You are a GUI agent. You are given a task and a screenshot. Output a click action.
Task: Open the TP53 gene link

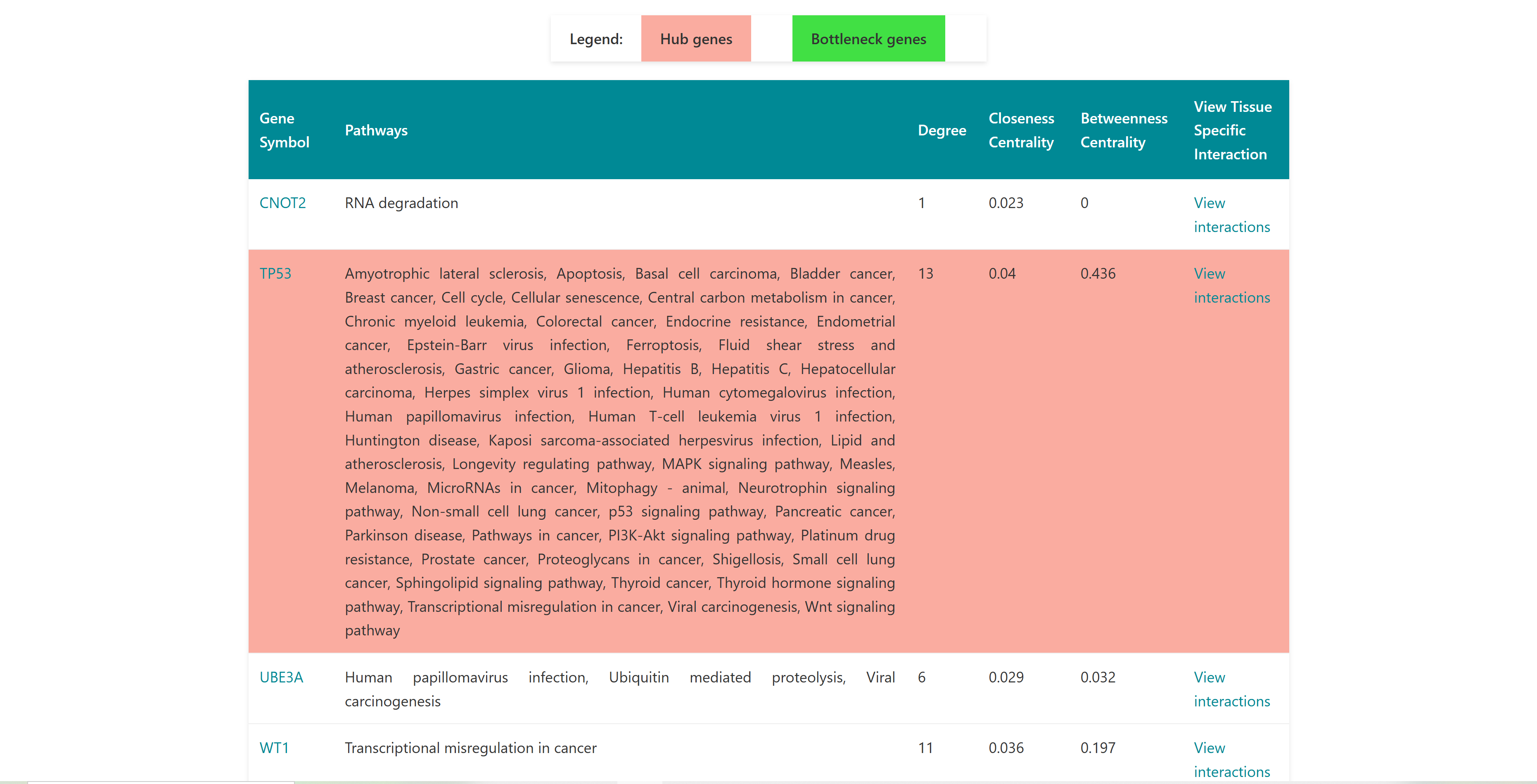pos(275,273)
